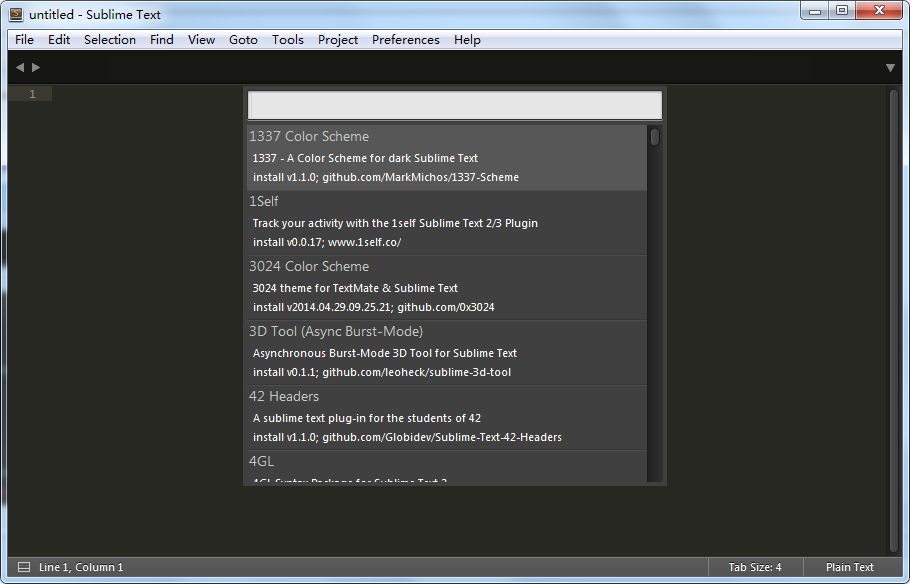910x584 pixels.
Task: Click 'install v0.1.1; github.com/leoheck/sublime-3d-tool' text
Action: point(382,372)
